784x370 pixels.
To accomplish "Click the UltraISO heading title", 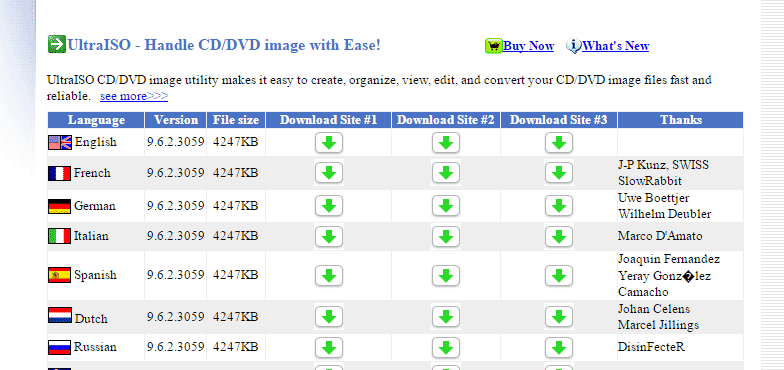I will tap(224, 45).
